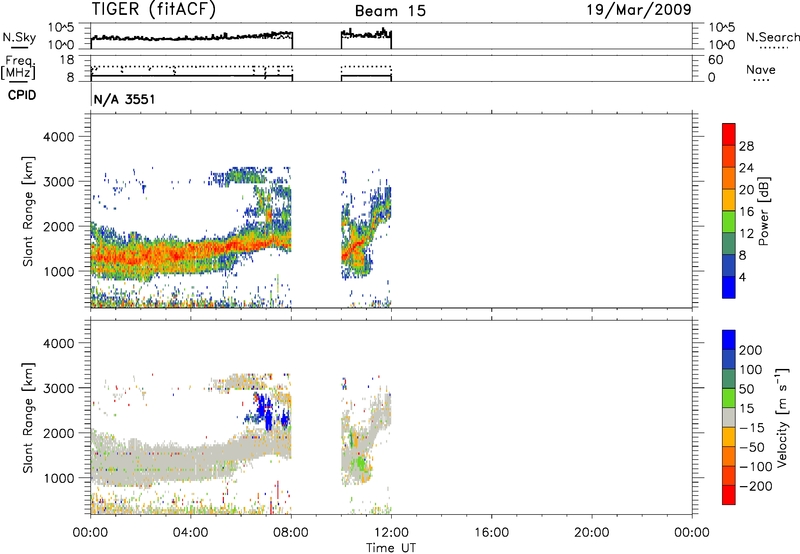Click the '12:00' time axis label
Image resolution: width=800 pixels, height=554 pixels.
[391, 533]
